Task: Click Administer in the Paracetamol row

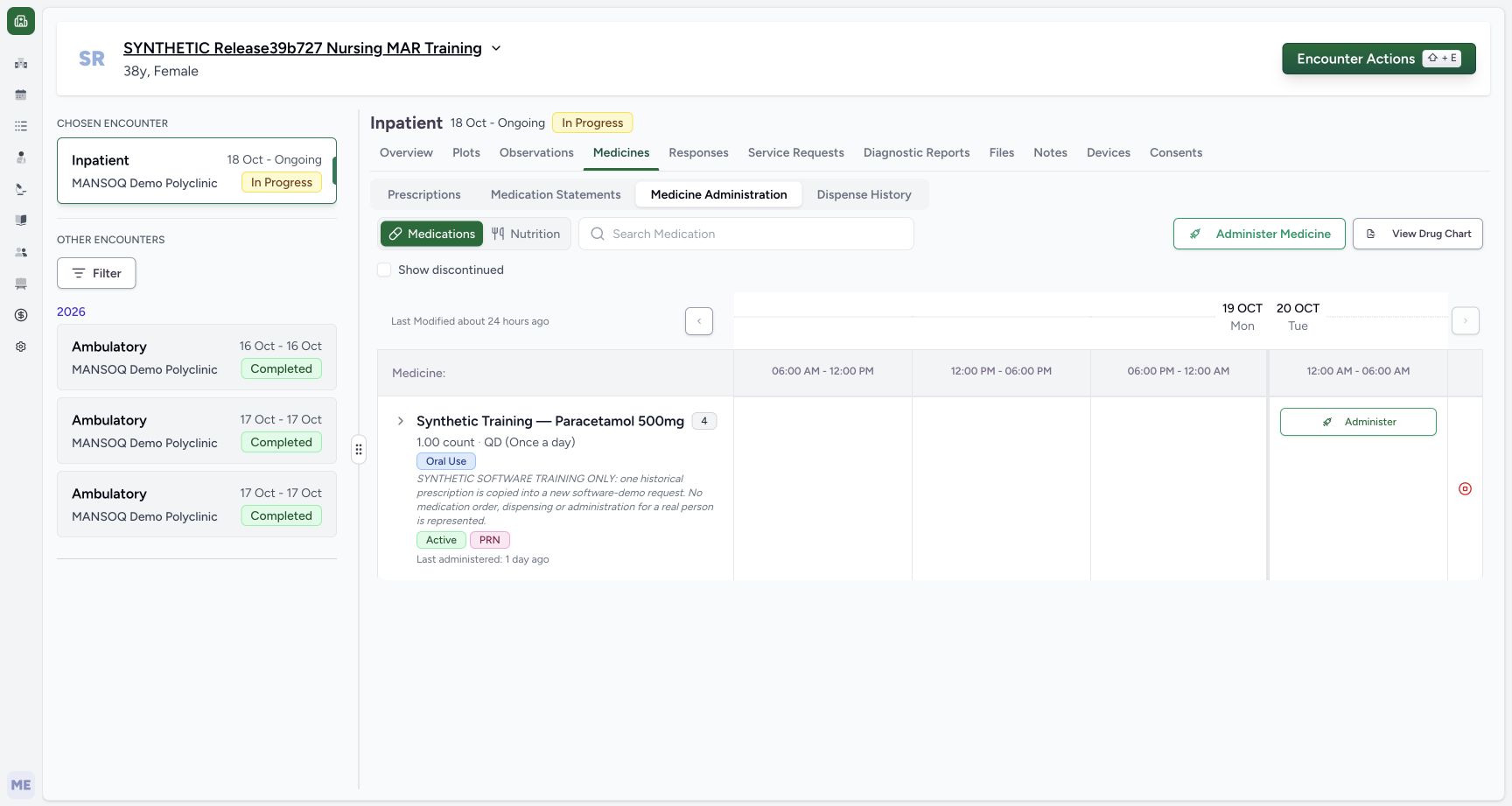Action: click(x=1358, y=422)
